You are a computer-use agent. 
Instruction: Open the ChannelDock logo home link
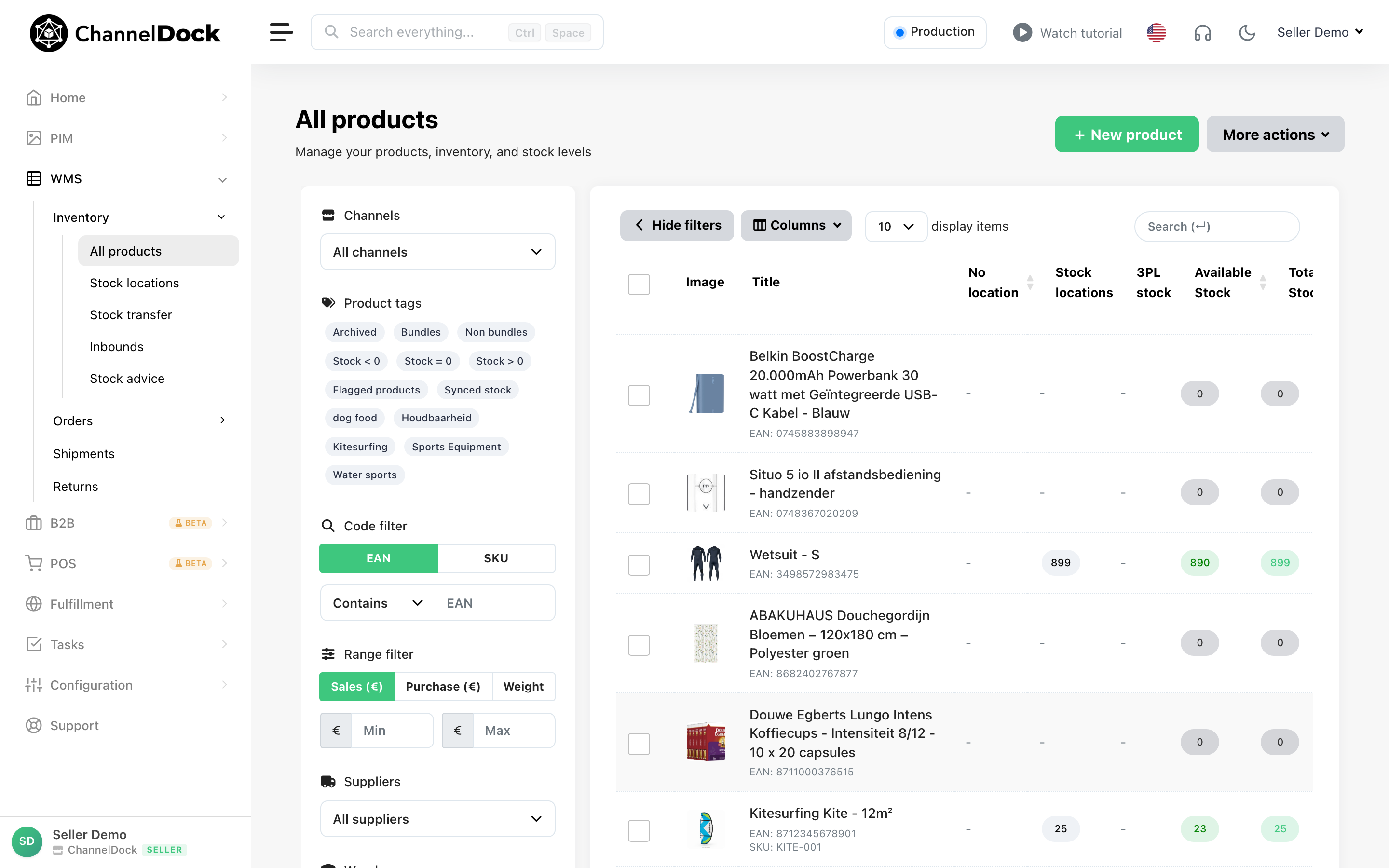coord(125,33)
